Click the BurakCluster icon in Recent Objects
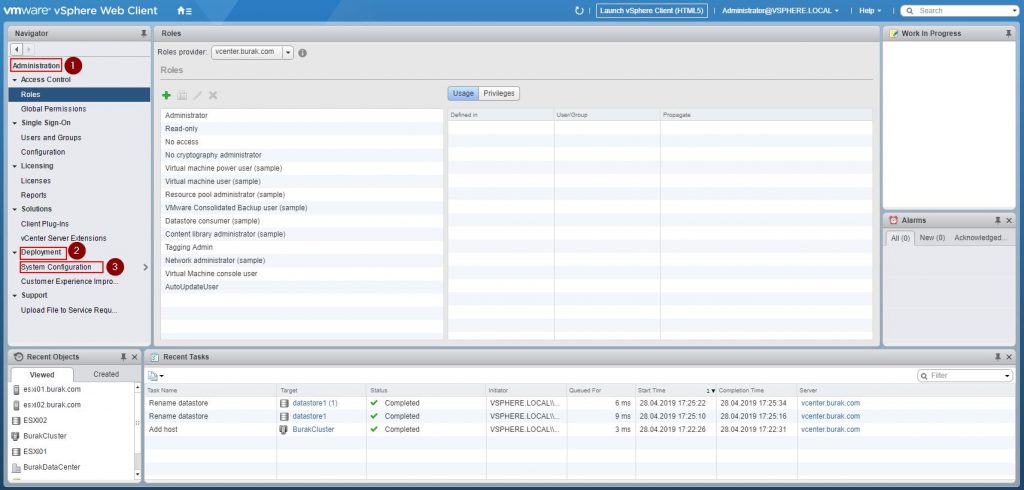Image resolution: width=1024 pixels, height=490 pixels. [16, 436]
